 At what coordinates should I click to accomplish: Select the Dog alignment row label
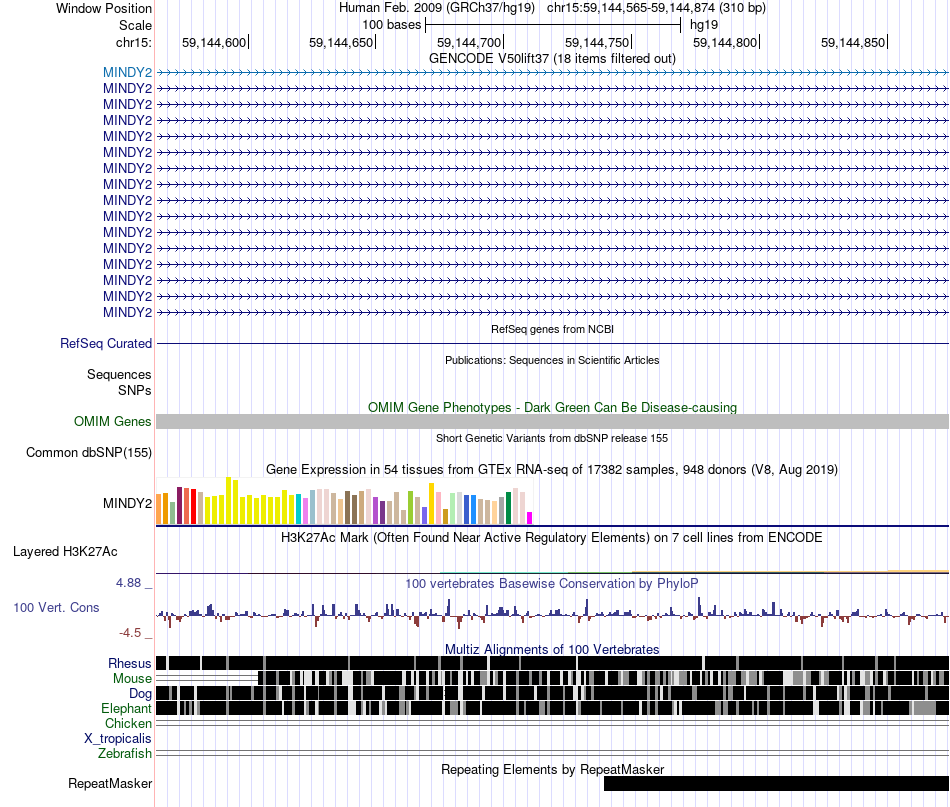coord(140,694)
